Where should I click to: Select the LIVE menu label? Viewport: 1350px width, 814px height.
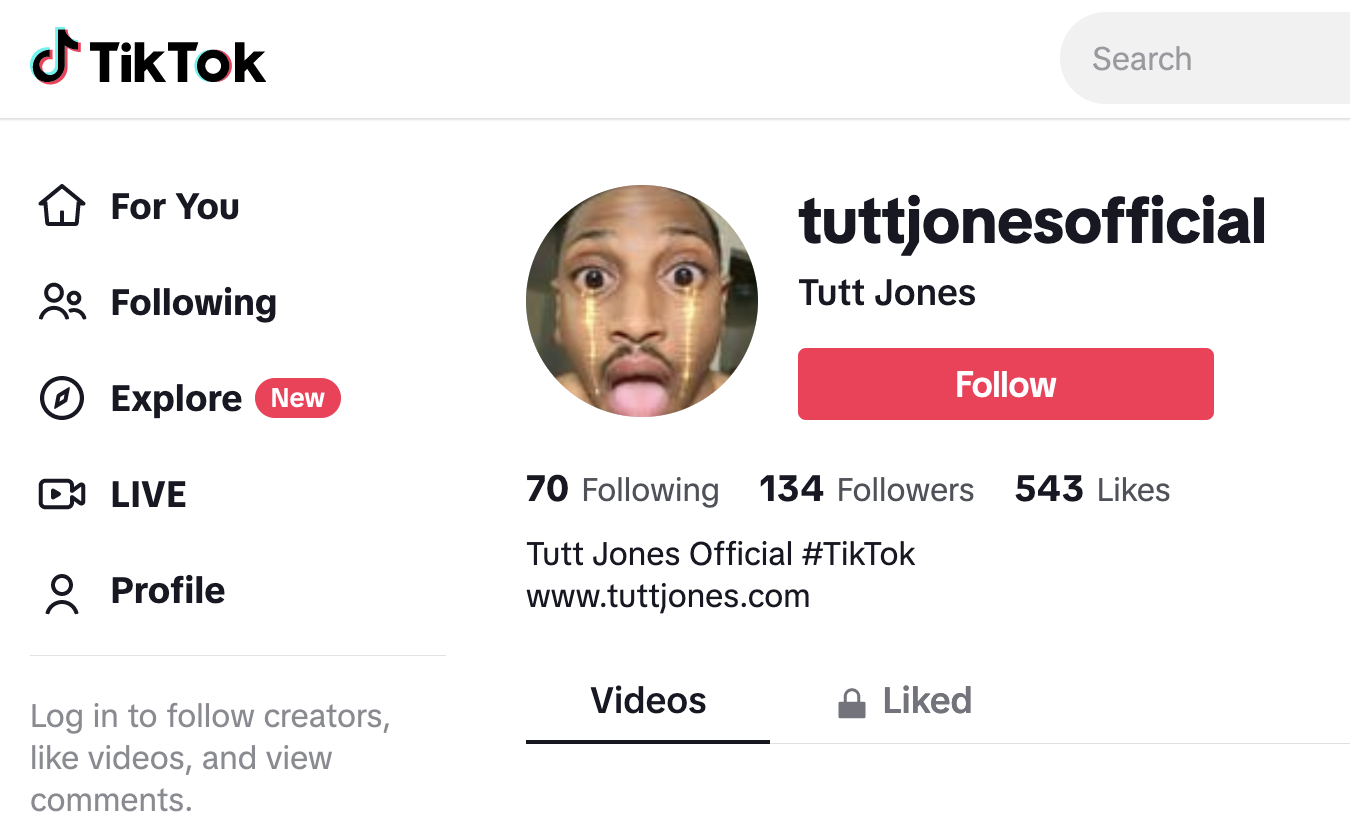click(149, 495)
